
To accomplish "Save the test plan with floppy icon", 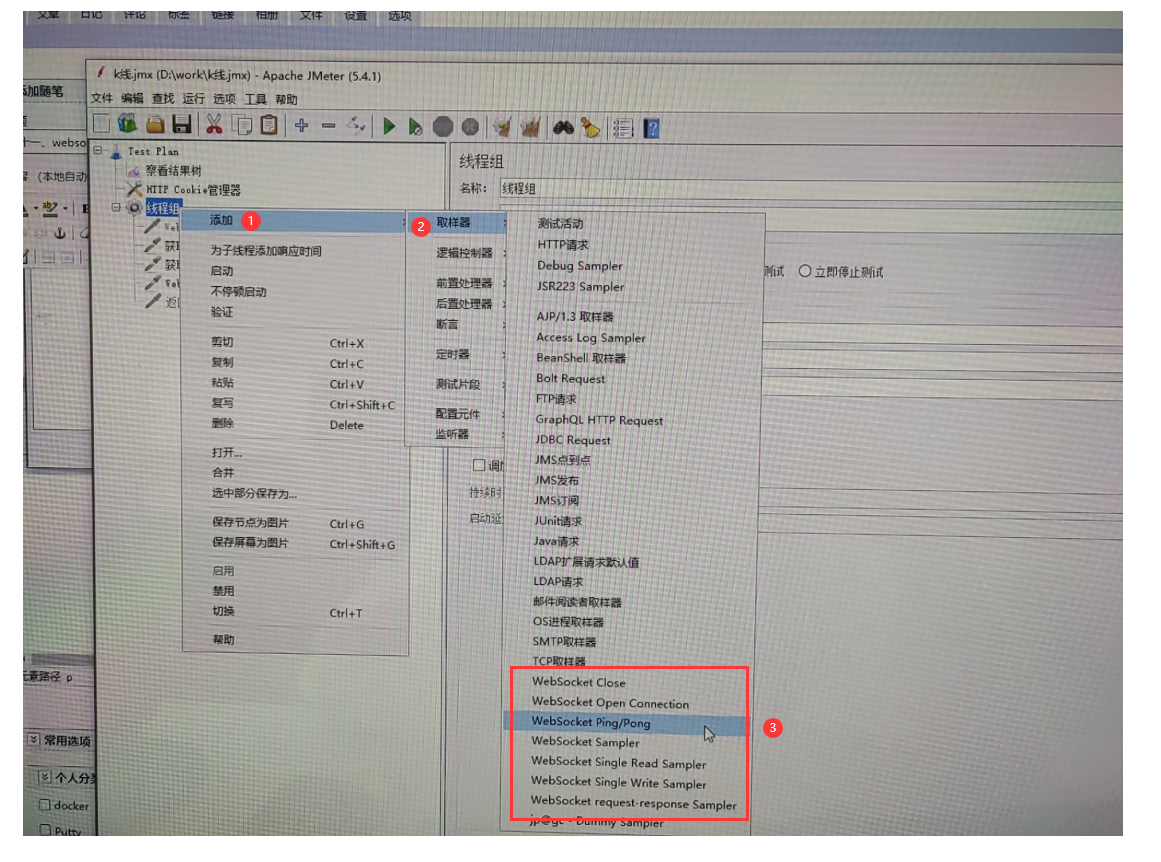I will point(181,124).
